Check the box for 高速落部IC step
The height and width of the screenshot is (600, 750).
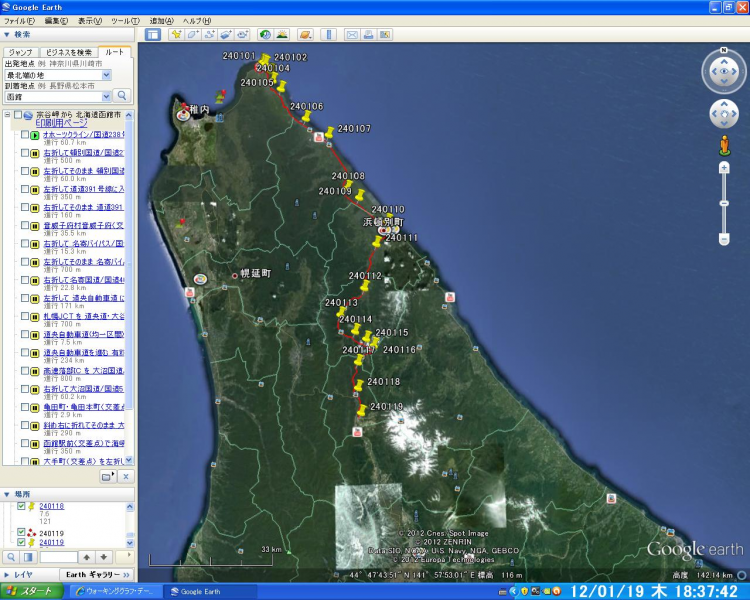click(x=25, y=371)
